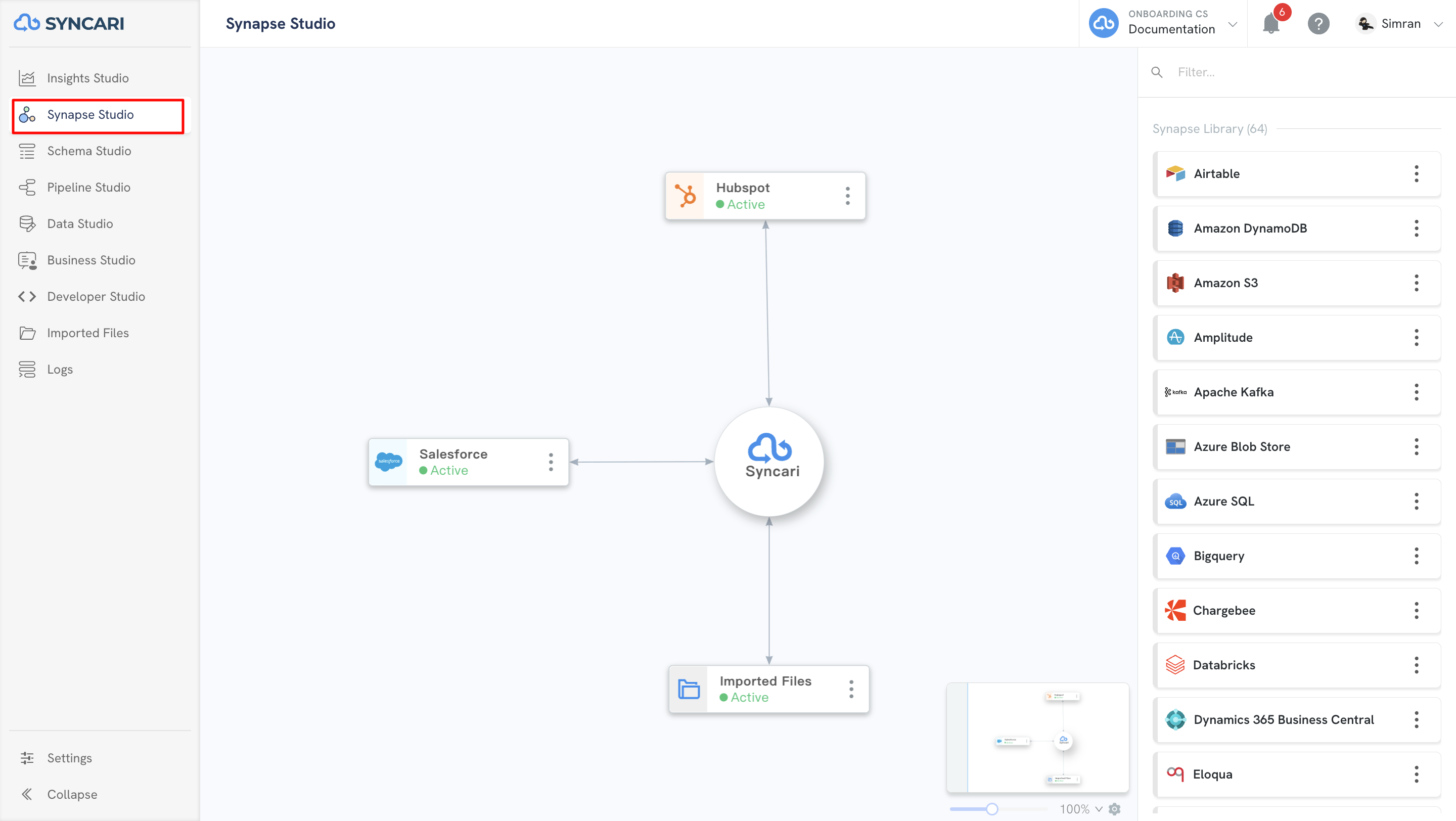Image resolution: width=1456 pixels, height=821 pixels.
Task: Open Bigquery three-dot options menu
Action: (1417, 556)
